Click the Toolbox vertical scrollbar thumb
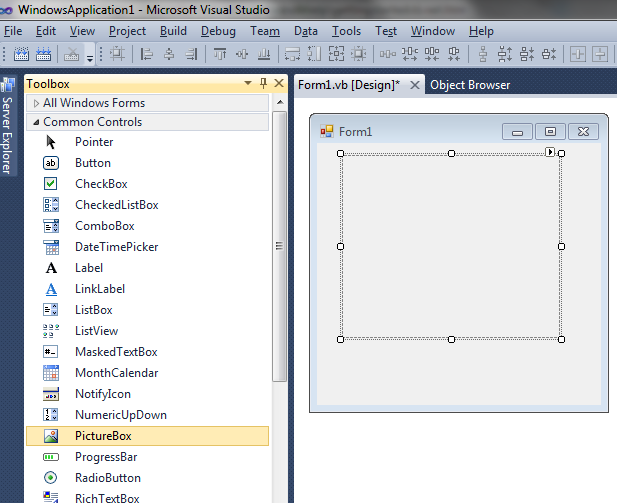The width and height of the screenshot is (617, 503). [280, 250]
